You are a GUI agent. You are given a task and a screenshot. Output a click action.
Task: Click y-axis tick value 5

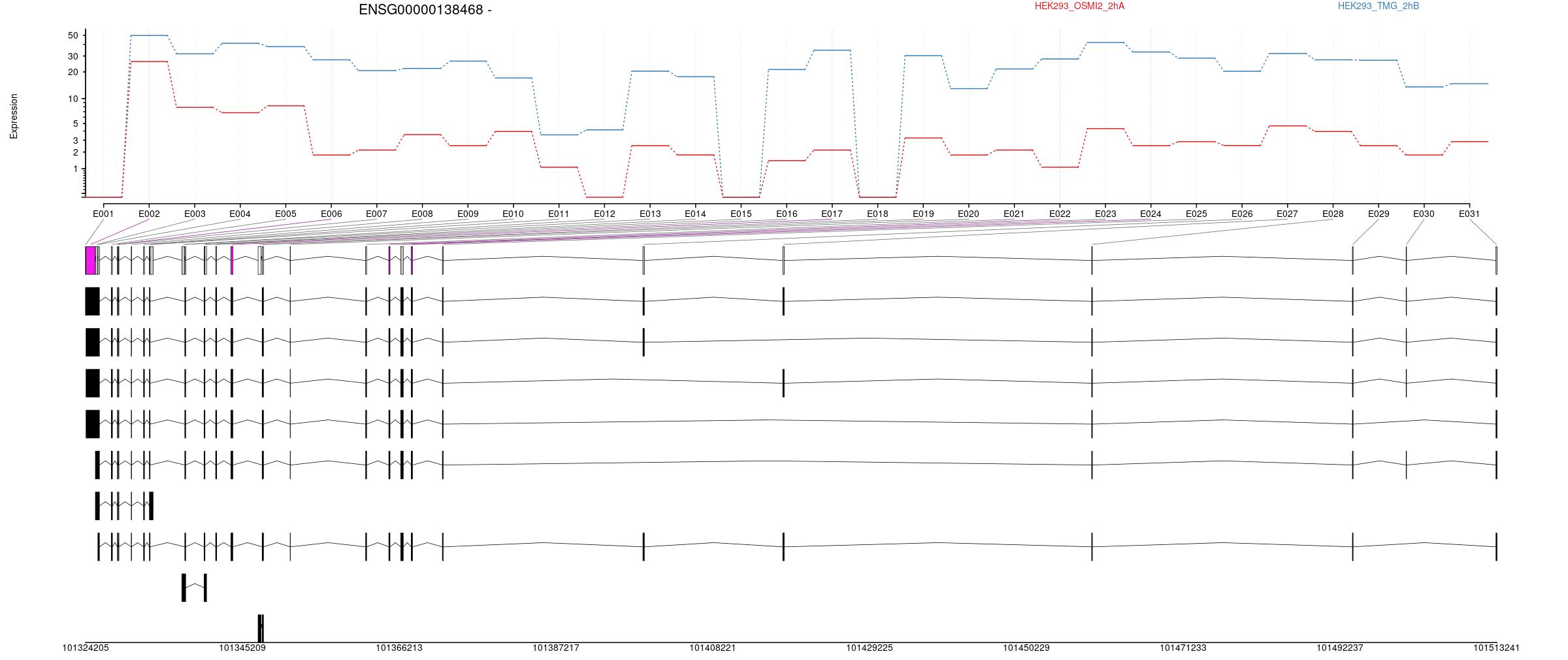point(75,124)
